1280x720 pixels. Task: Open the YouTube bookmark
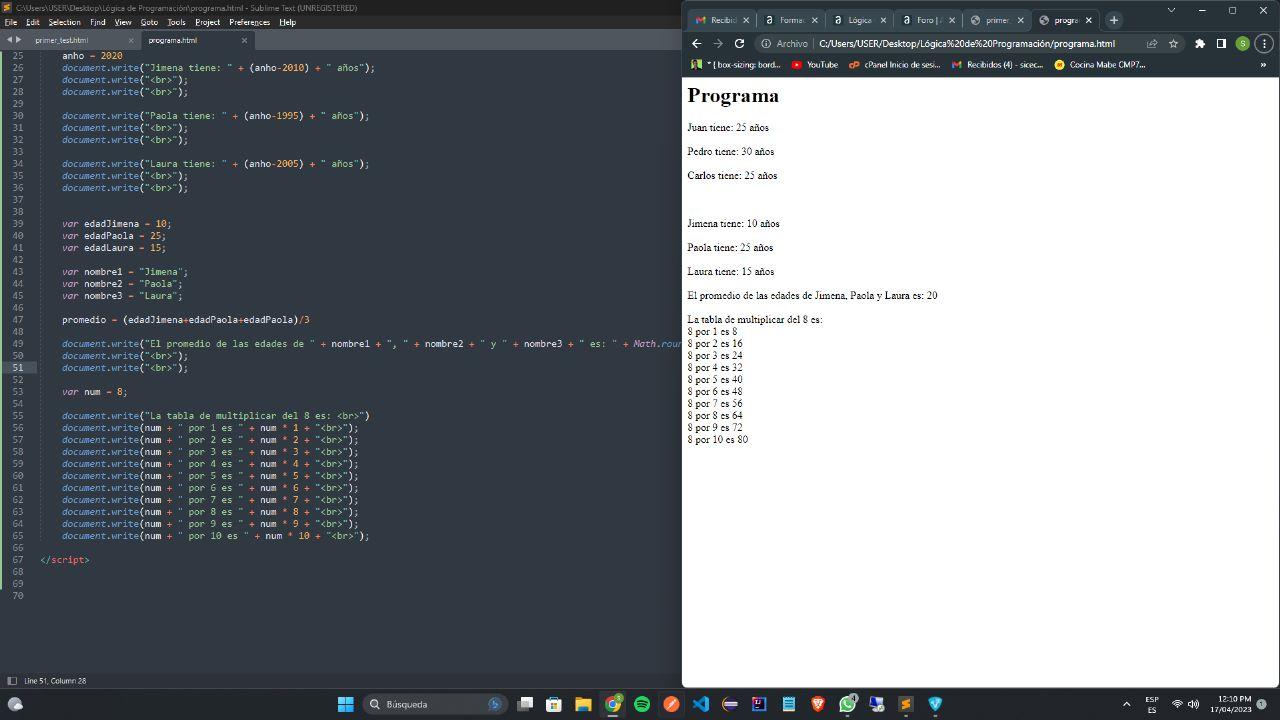click(x=814, y=64)
